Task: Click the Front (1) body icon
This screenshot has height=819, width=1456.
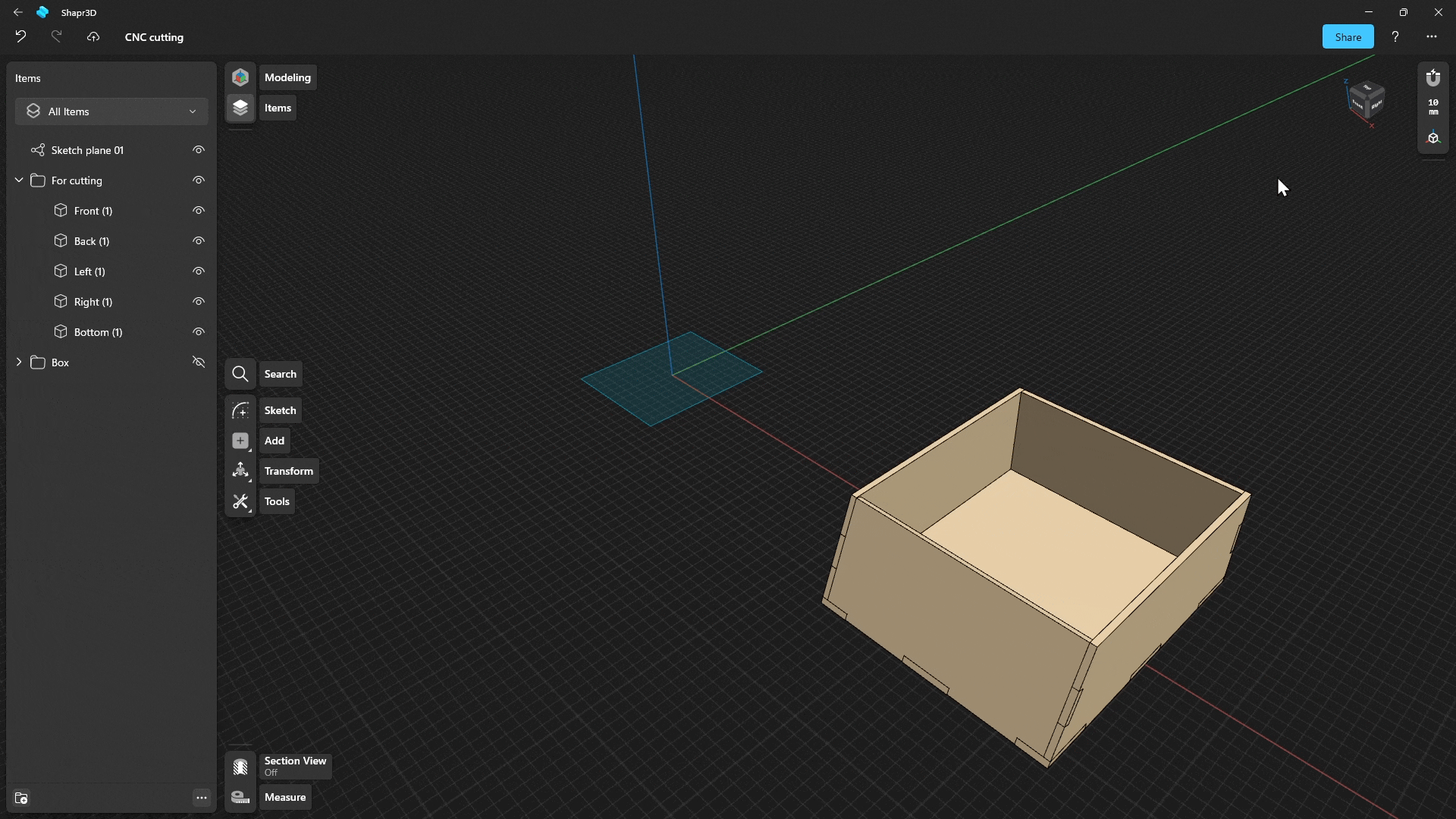Action: (x=61, y=210)
